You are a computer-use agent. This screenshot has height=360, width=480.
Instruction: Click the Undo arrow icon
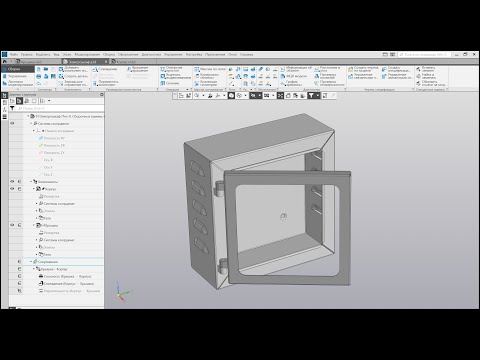click(39, 84)
